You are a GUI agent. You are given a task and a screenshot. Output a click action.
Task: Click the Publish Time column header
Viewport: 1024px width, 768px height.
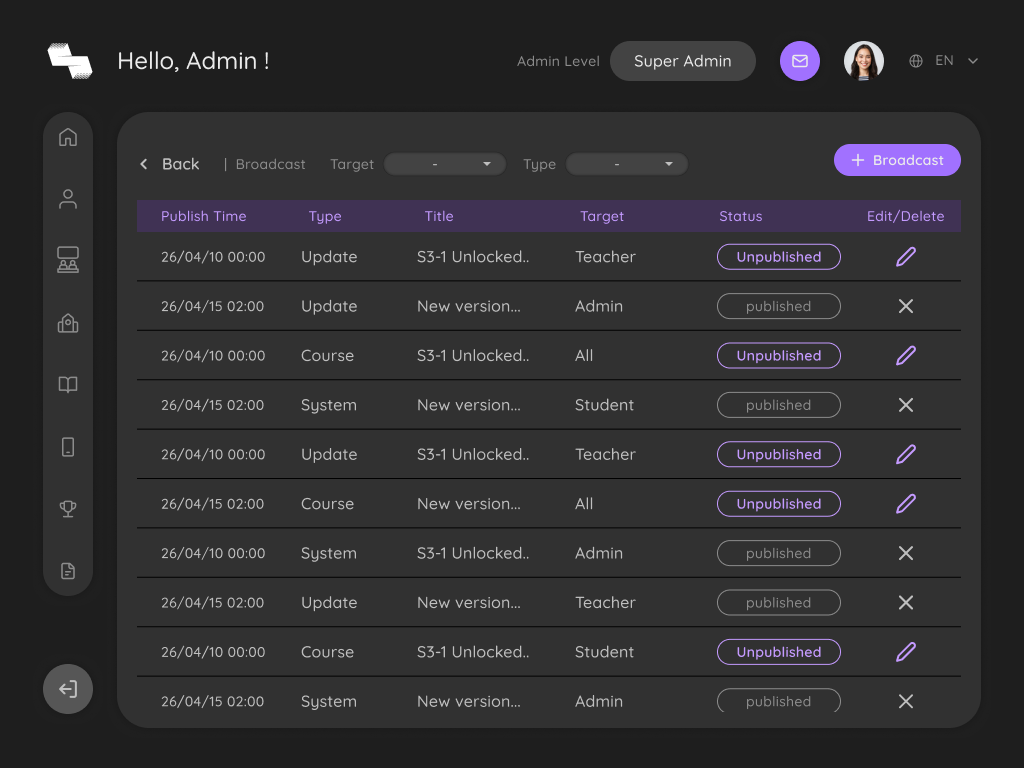204,216
